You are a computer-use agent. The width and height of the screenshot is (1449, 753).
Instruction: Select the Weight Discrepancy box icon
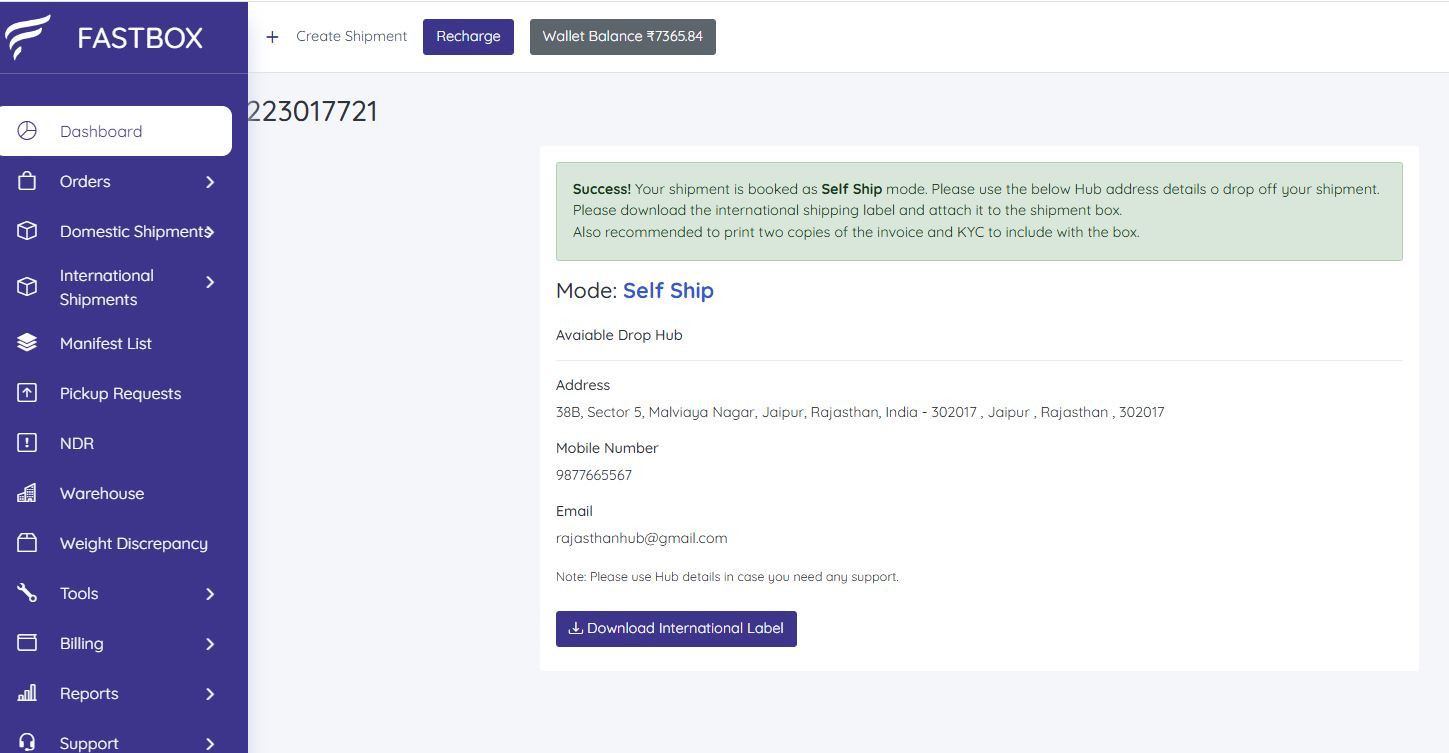pos(27,543)
